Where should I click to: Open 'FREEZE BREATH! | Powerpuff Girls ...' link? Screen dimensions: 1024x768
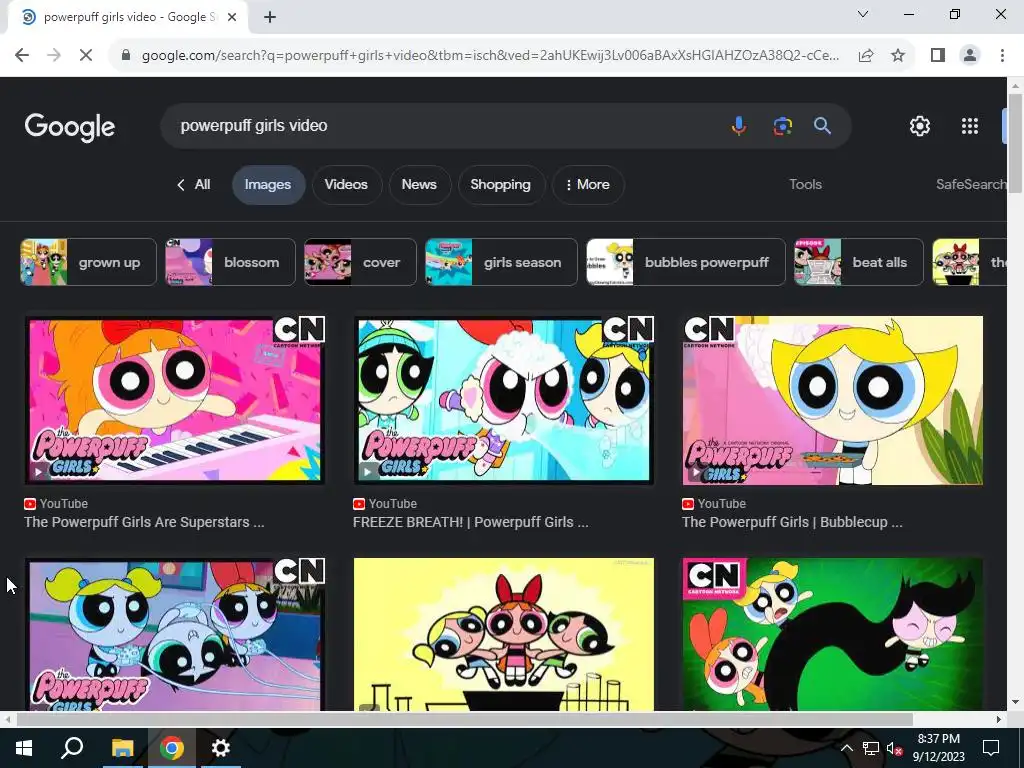(471, 522)
